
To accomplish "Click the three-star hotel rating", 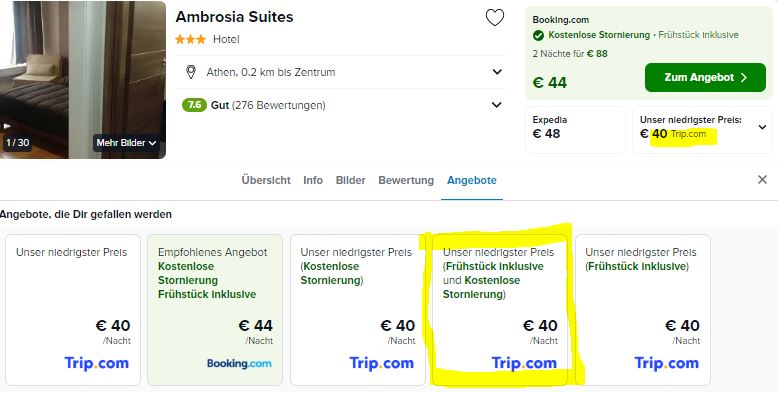I will tap(191, 39).
